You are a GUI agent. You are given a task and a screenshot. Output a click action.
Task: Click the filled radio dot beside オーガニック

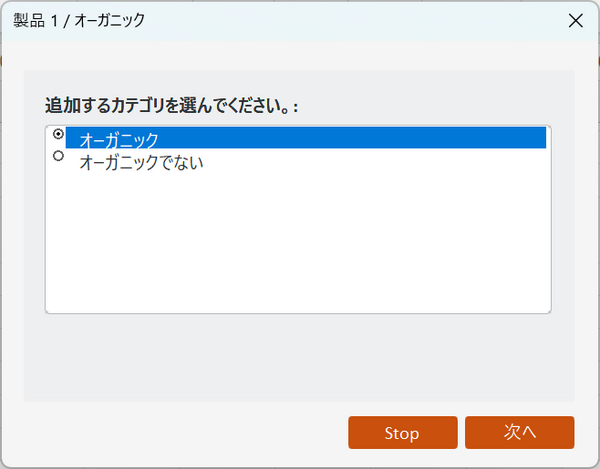(58, 134)
